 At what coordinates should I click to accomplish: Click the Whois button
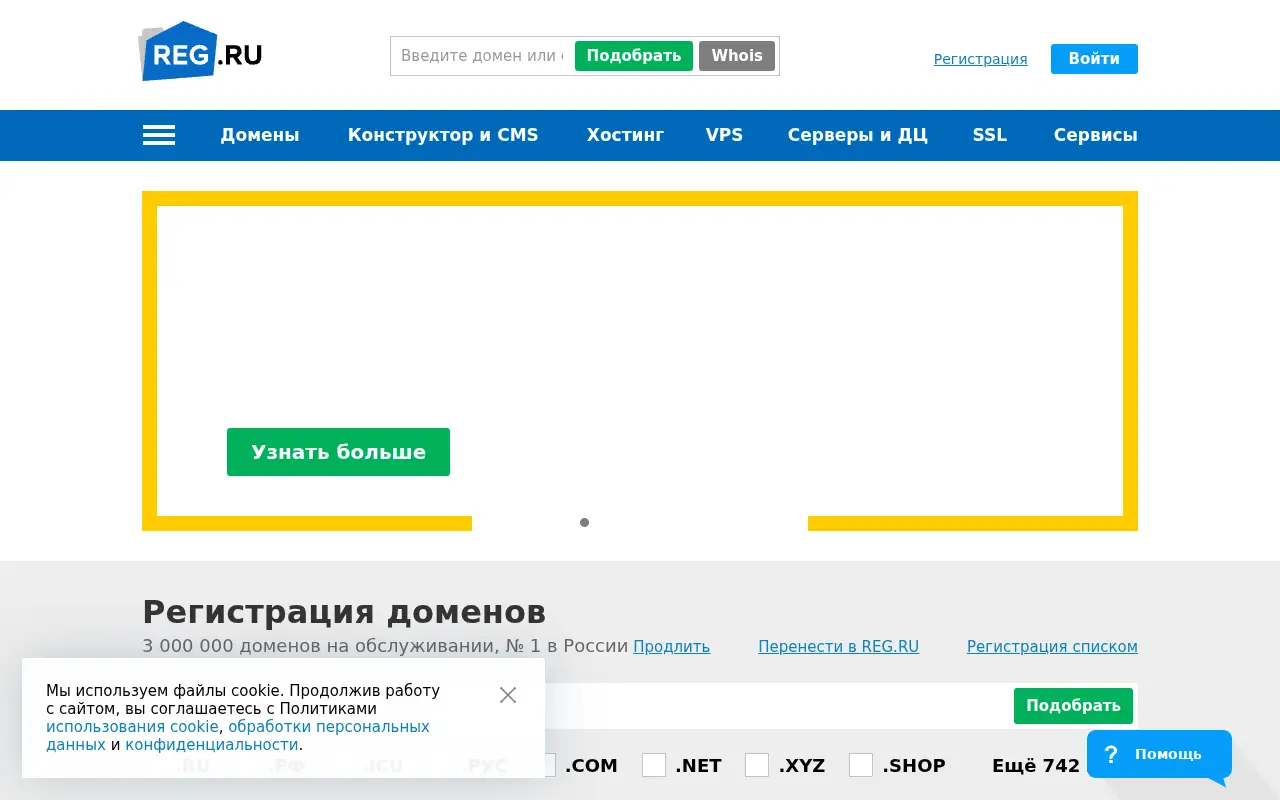pos(737,56)
